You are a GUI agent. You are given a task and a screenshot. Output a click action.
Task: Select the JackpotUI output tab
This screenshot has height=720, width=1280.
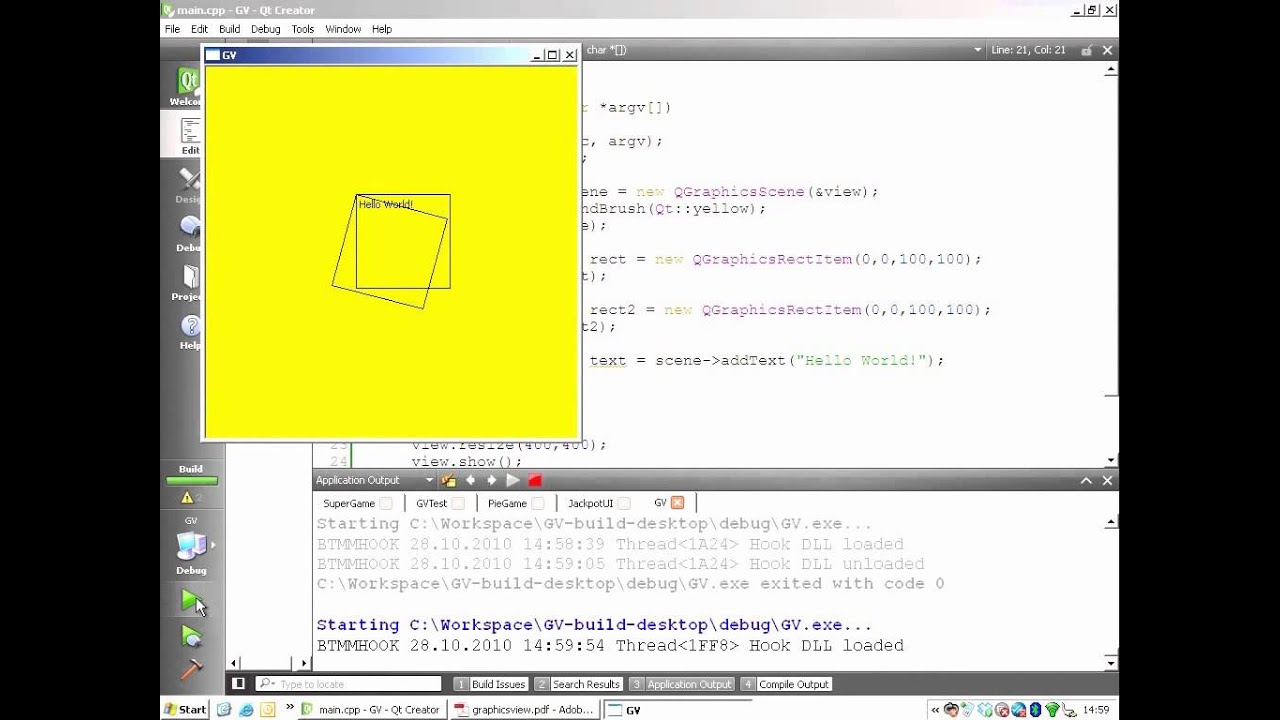click(590, 503)
